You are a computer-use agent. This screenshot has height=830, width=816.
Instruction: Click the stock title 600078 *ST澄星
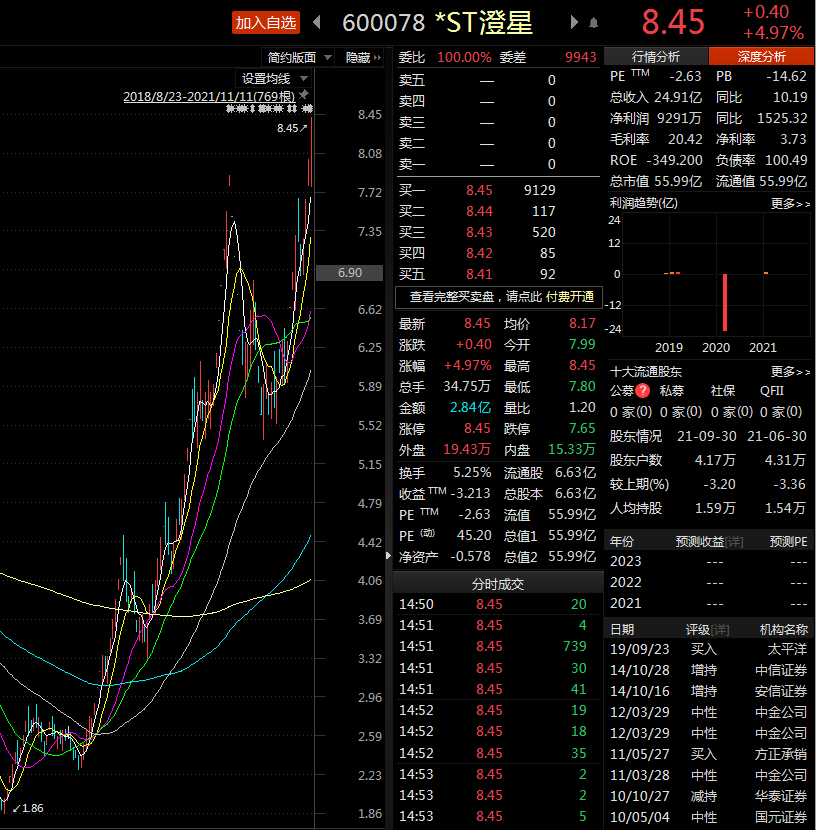point(437,23)
